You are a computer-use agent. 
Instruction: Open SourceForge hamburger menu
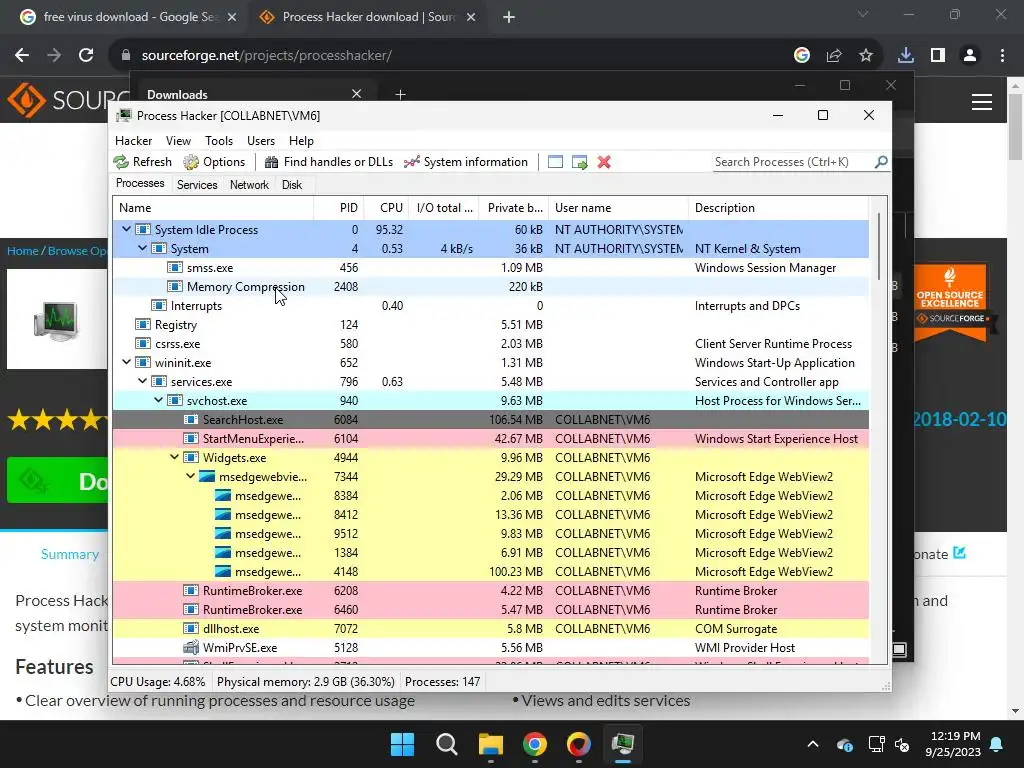point(982,102)
